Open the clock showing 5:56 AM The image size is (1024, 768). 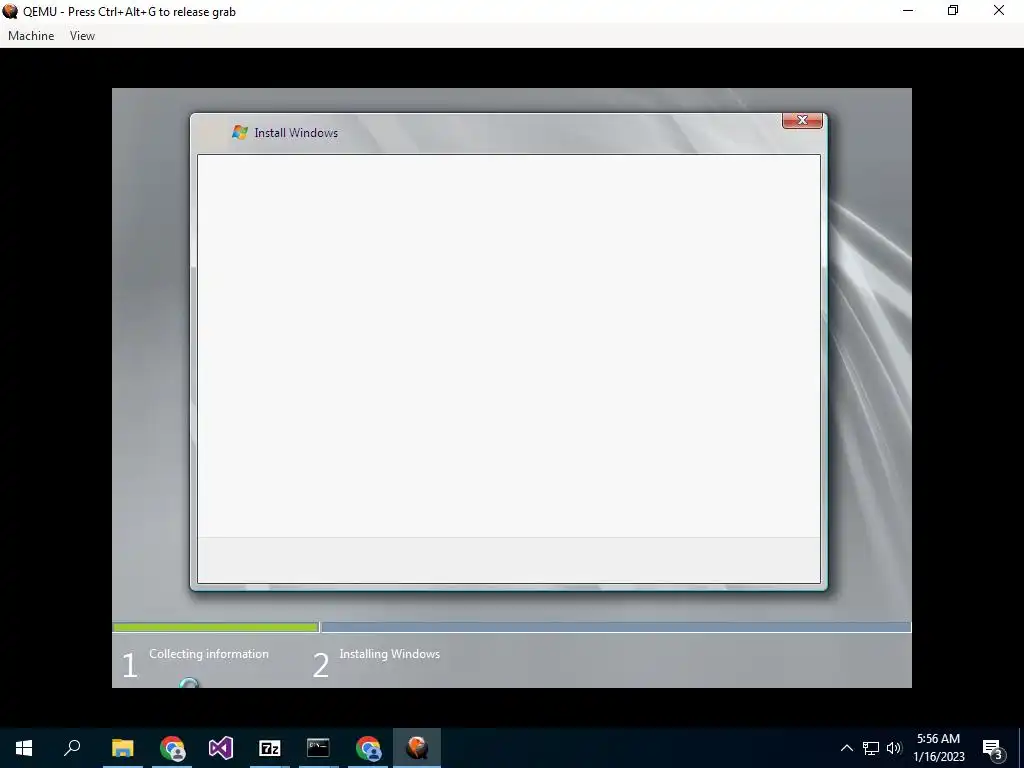coord(938,748)
